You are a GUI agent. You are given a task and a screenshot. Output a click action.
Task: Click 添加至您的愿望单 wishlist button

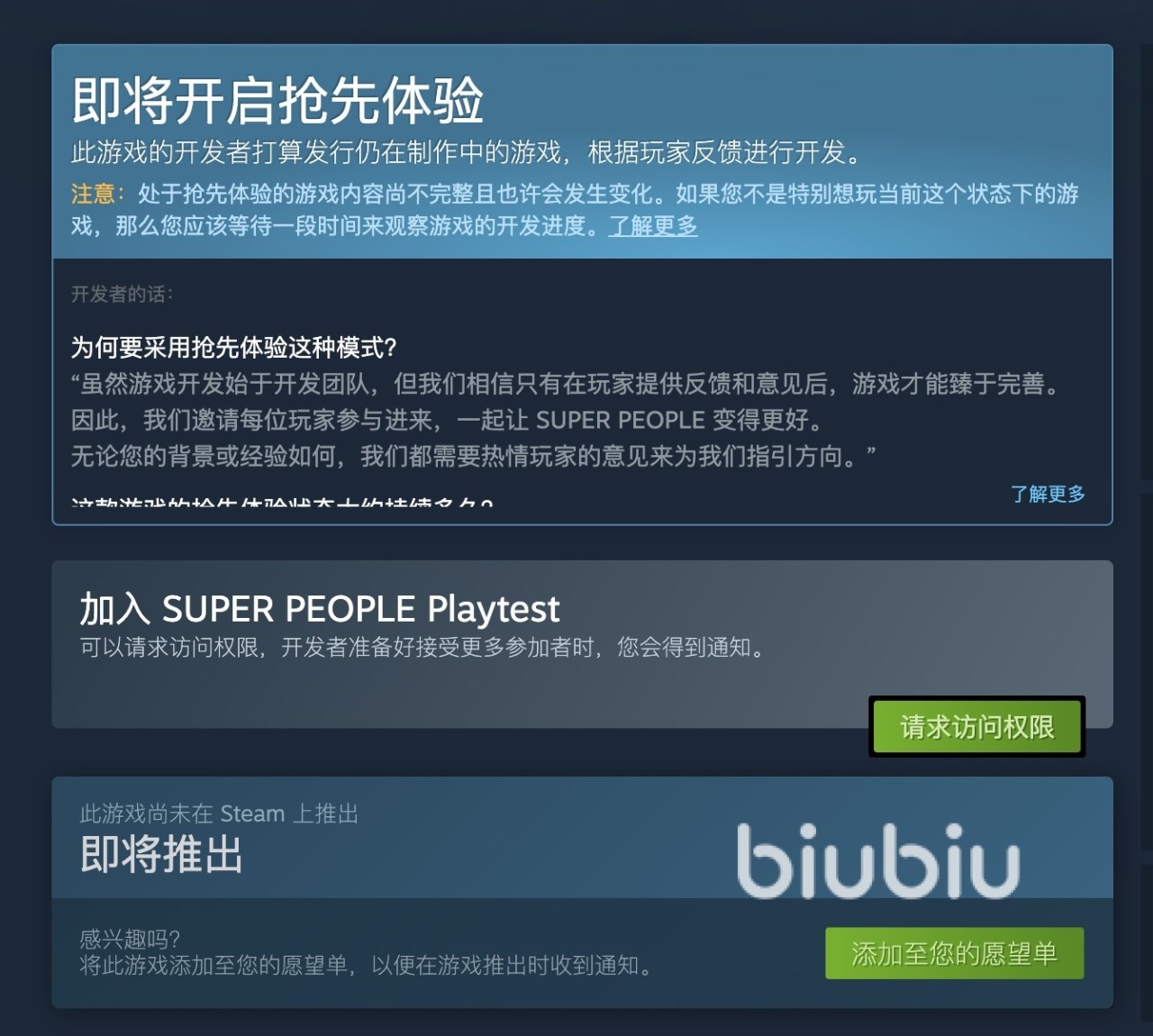[x=954, y=953]
